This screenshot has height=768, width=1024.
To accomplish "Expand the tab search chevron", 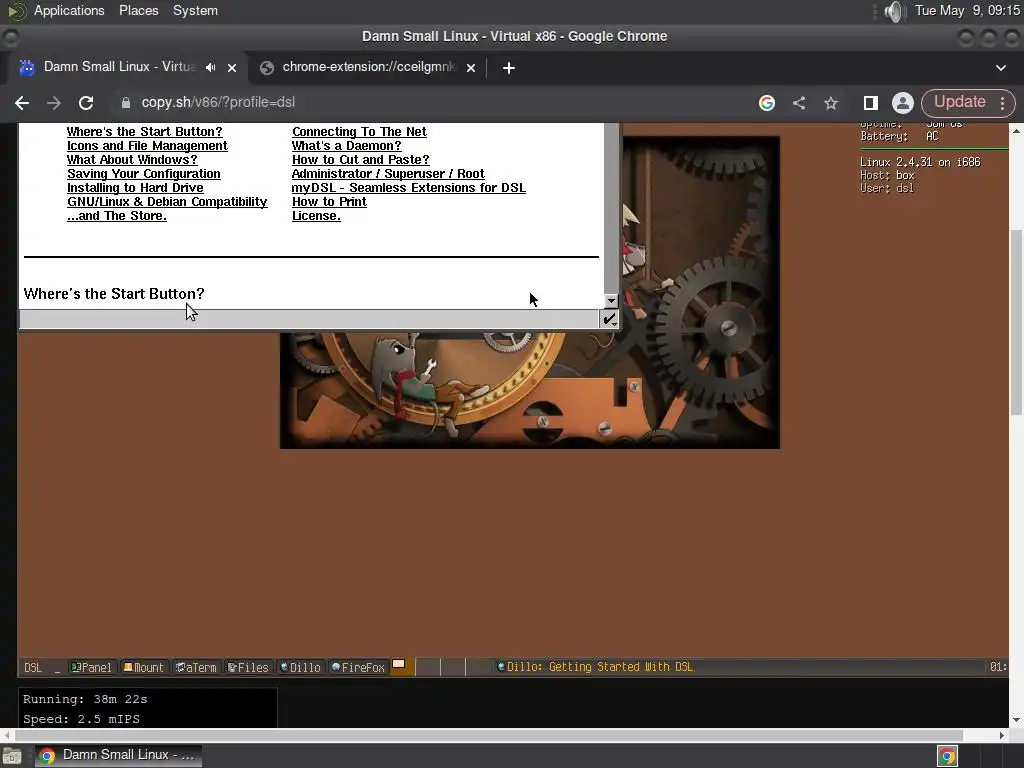I will click(1000, 67).
